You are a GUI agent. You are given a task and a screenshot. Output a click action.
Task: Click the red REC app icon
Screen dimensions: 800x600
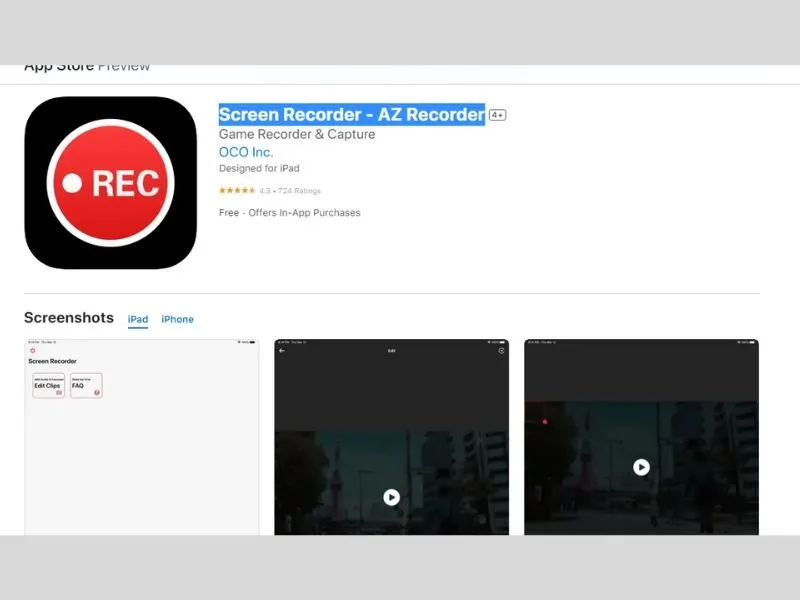111,183
